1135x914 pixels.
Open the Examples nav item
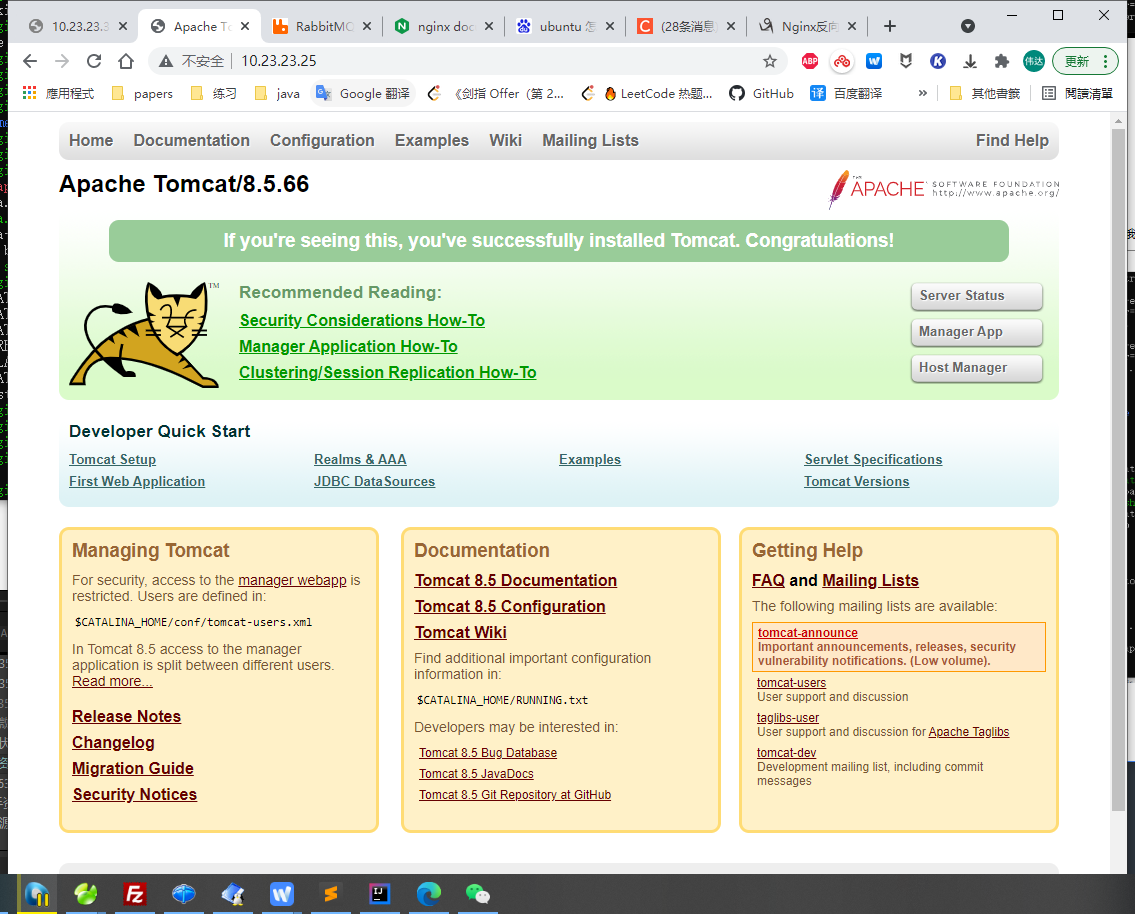pyautogui.click(x=431, y=140)
